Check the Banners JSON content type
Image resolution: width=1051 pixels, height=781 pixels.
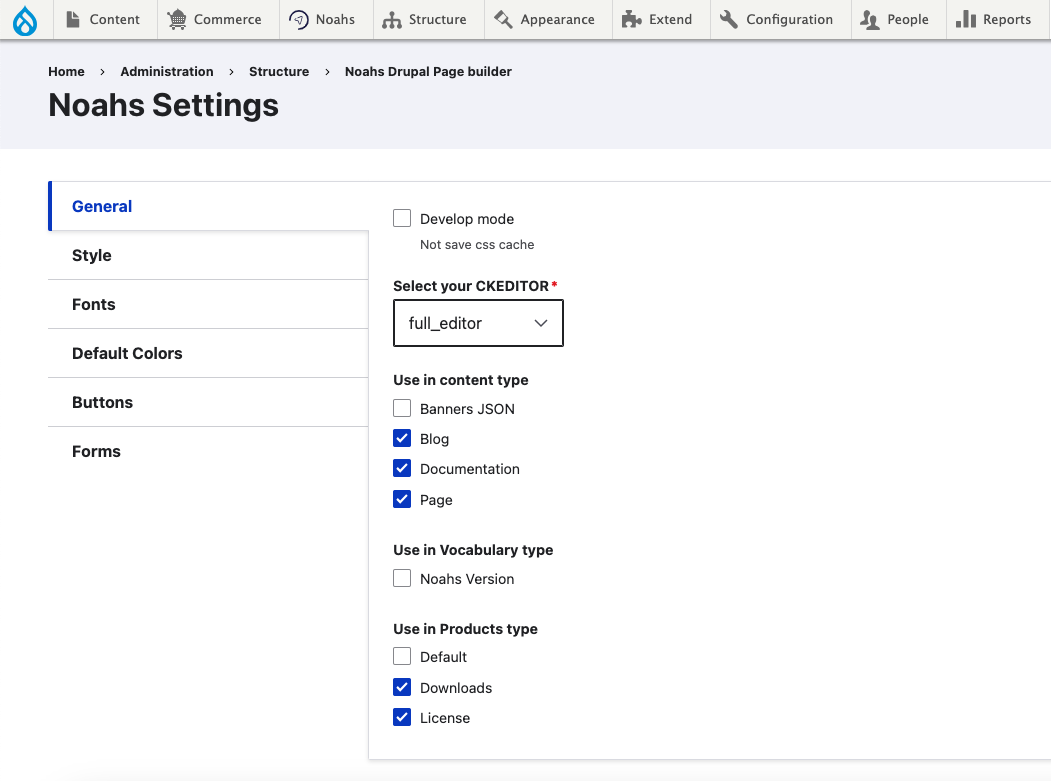402,408
